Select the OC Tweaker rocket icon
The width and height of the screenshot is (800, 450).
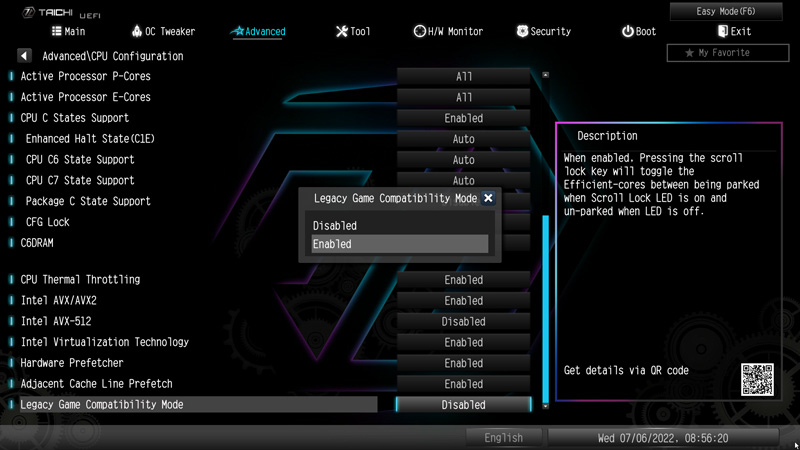click(x=137, y=31)
